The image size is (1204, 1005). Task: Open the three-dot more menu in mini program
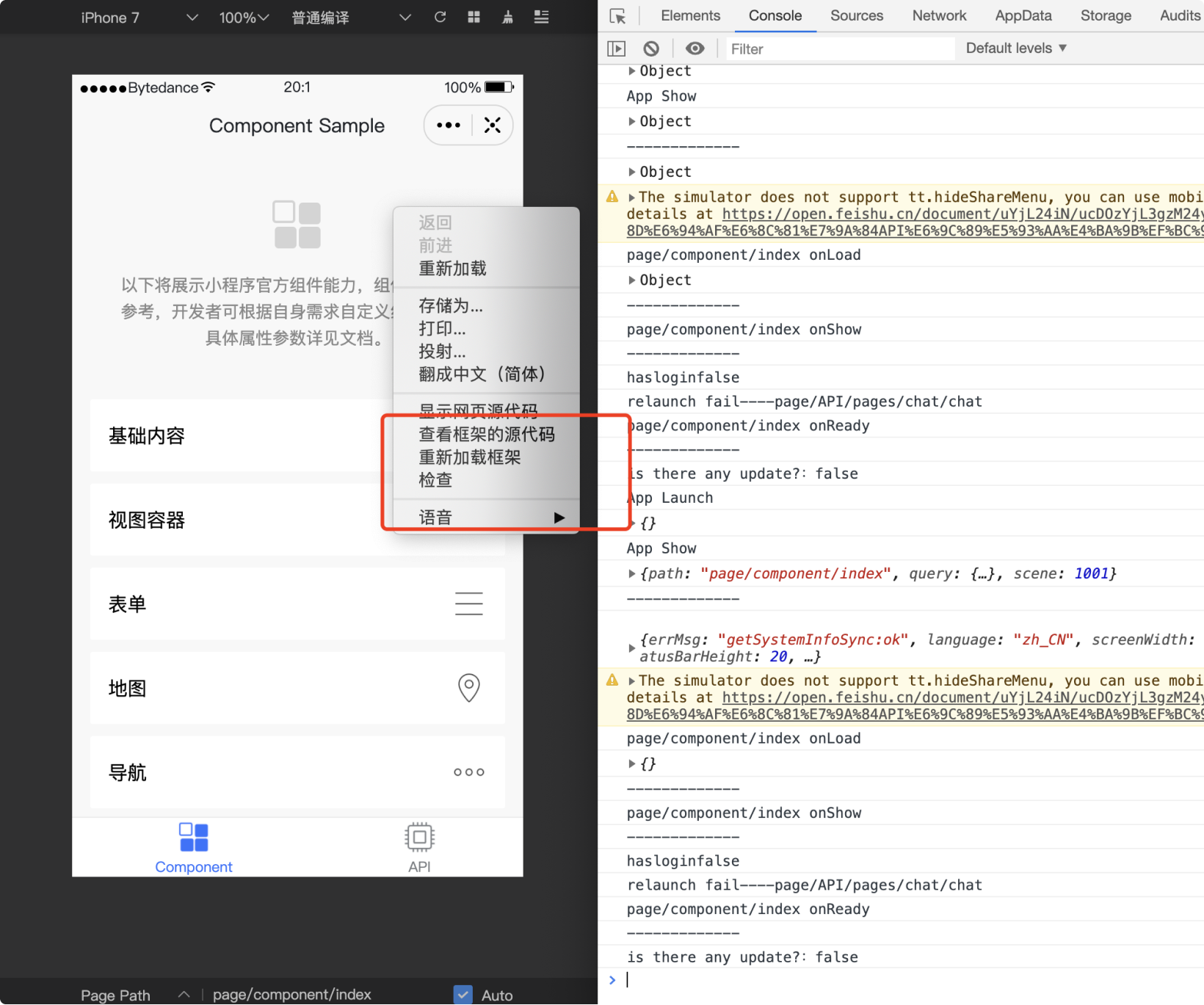[449, 126]
